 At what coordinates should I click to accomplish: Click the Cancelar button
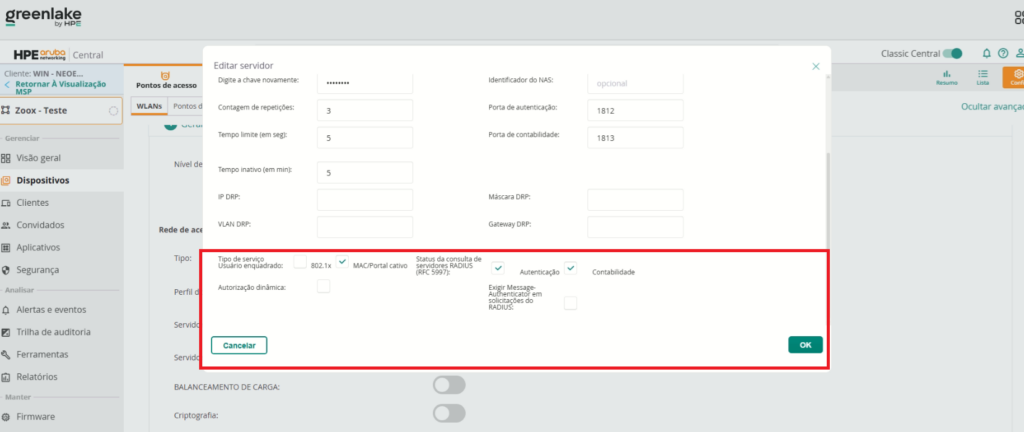coord(239,345)
